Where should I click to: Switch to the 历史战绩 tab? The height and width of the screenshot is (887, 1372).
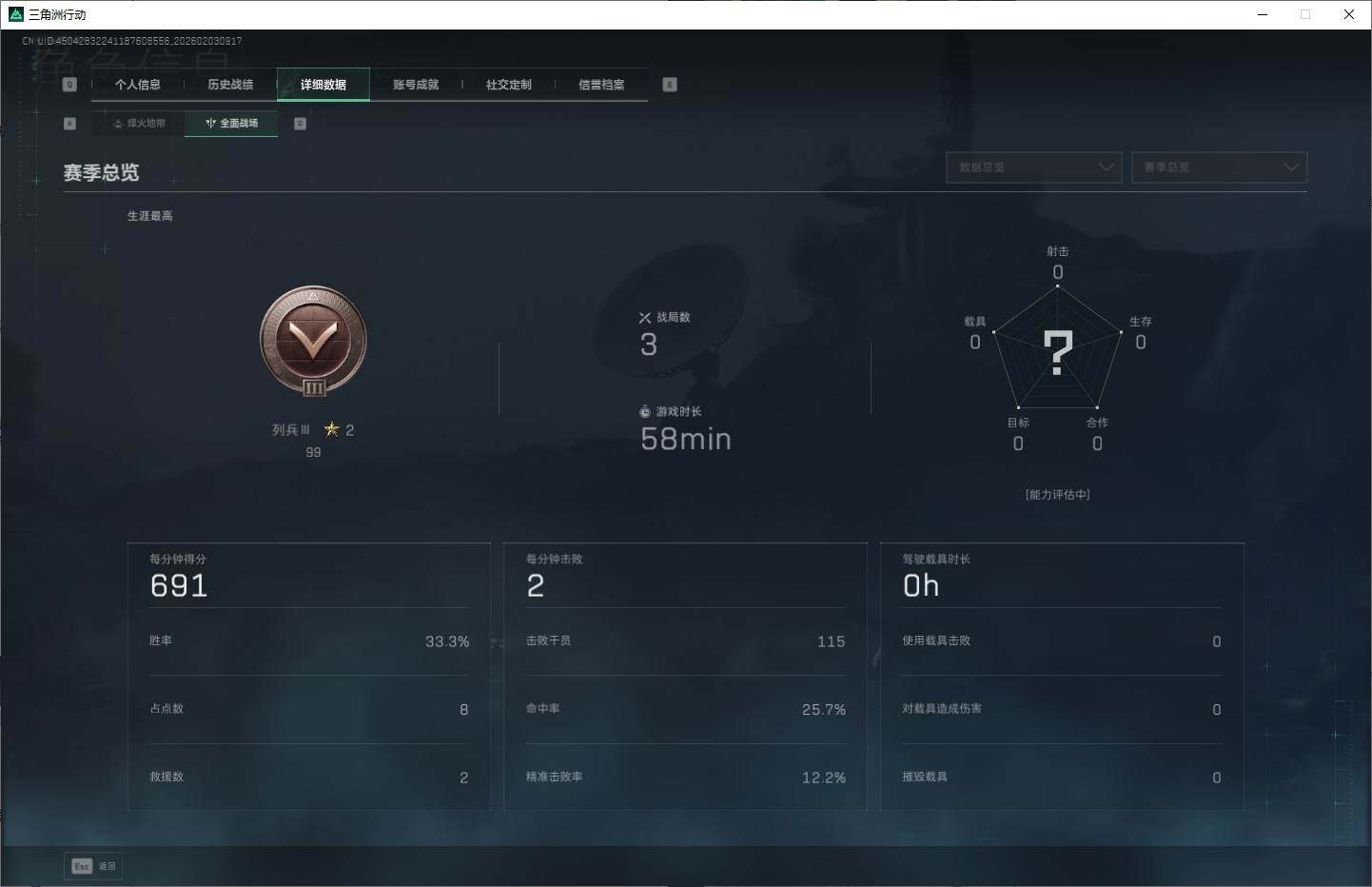coord(230,85)
